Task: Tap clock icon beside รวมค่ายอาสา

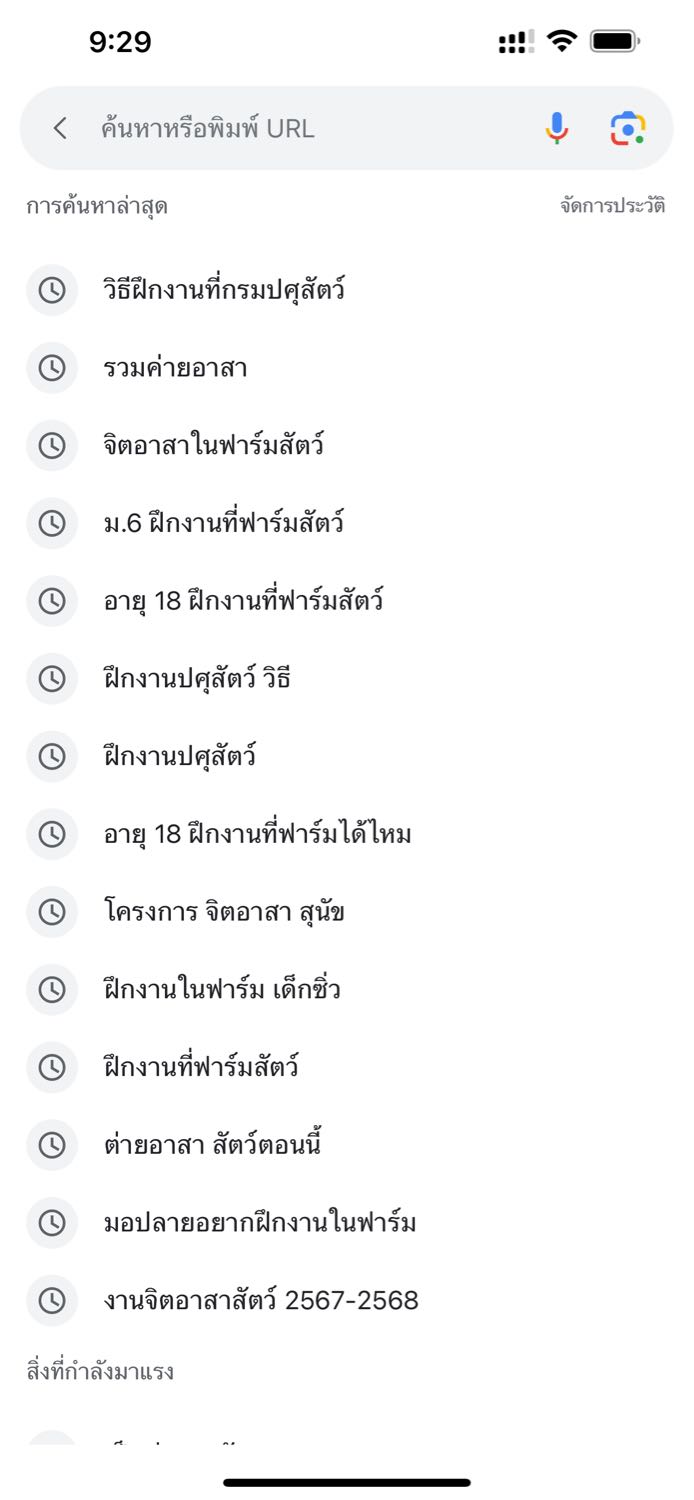Action: coord(51,368)
